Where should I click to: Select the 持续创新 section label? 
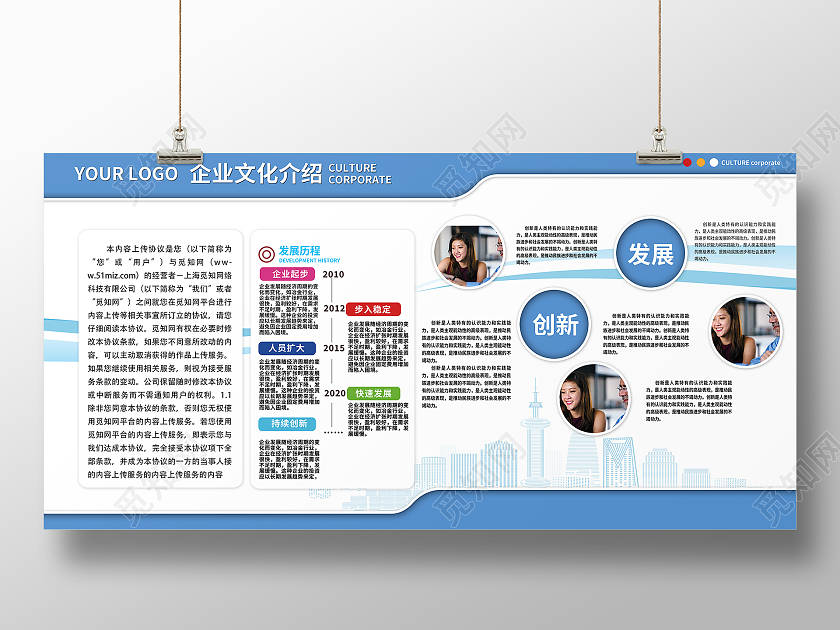click(287, 422)
